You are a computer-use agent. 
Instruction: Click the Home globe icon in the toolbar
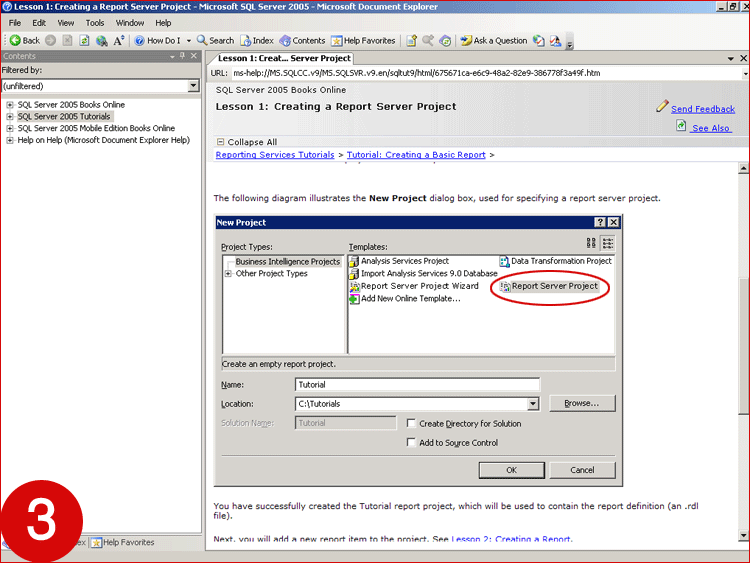(x=101, y=41)
